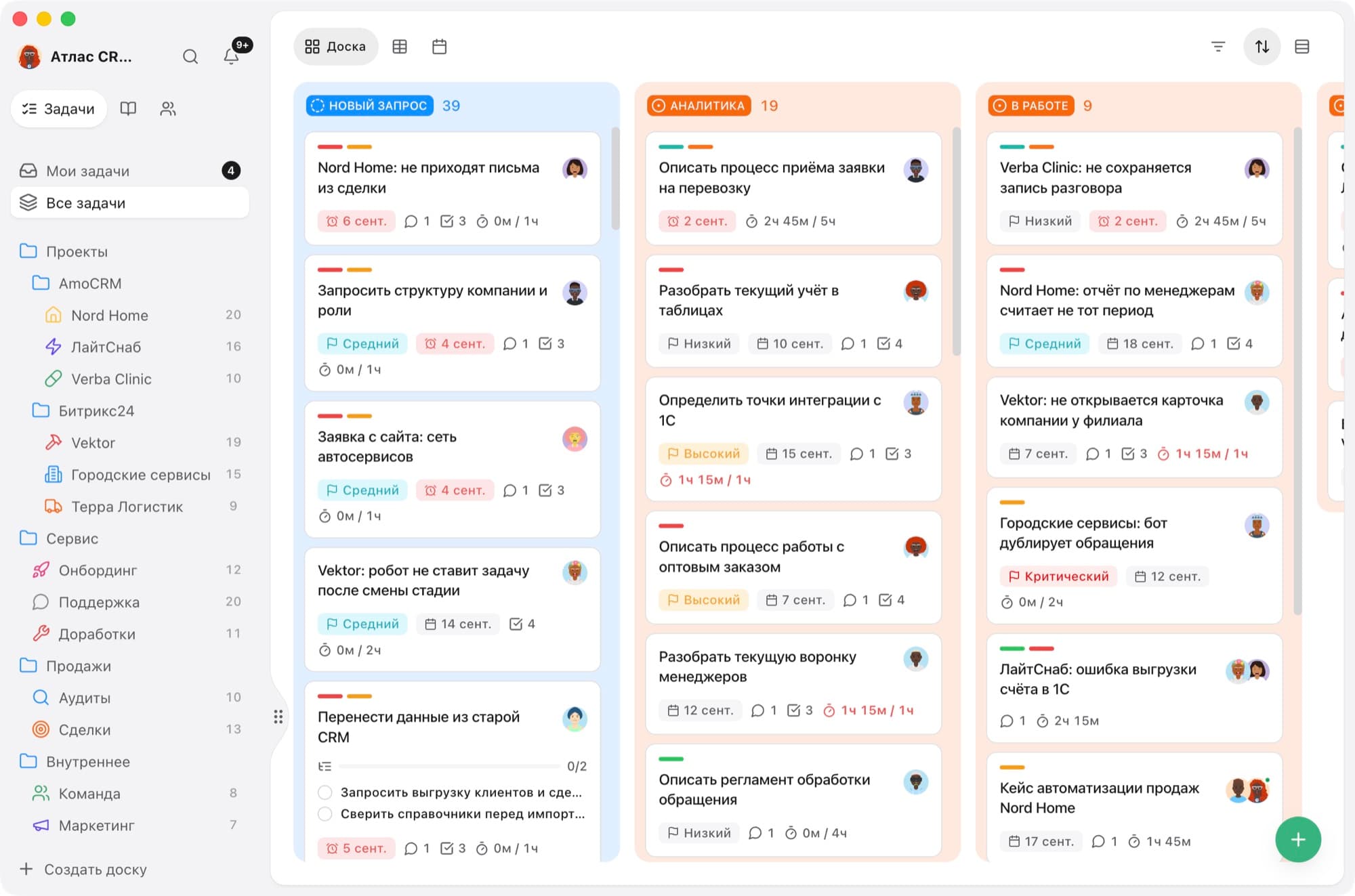Check subtask 'Сверить справочники перед импорт'
Screen dimensions: 1355x896
pos(325,813)
